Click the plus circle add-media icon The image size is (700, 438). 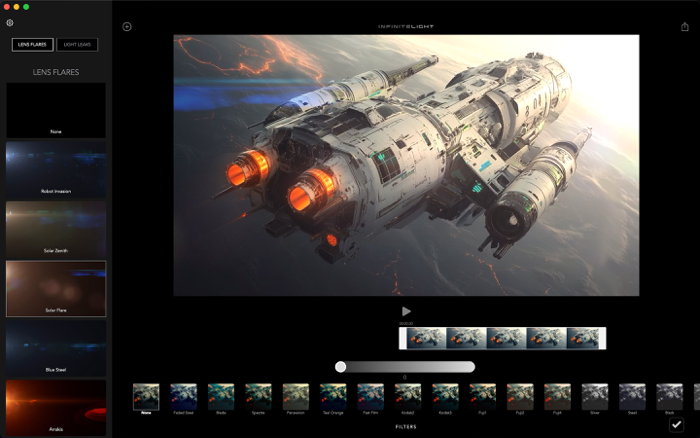click(x=127, y=27)
